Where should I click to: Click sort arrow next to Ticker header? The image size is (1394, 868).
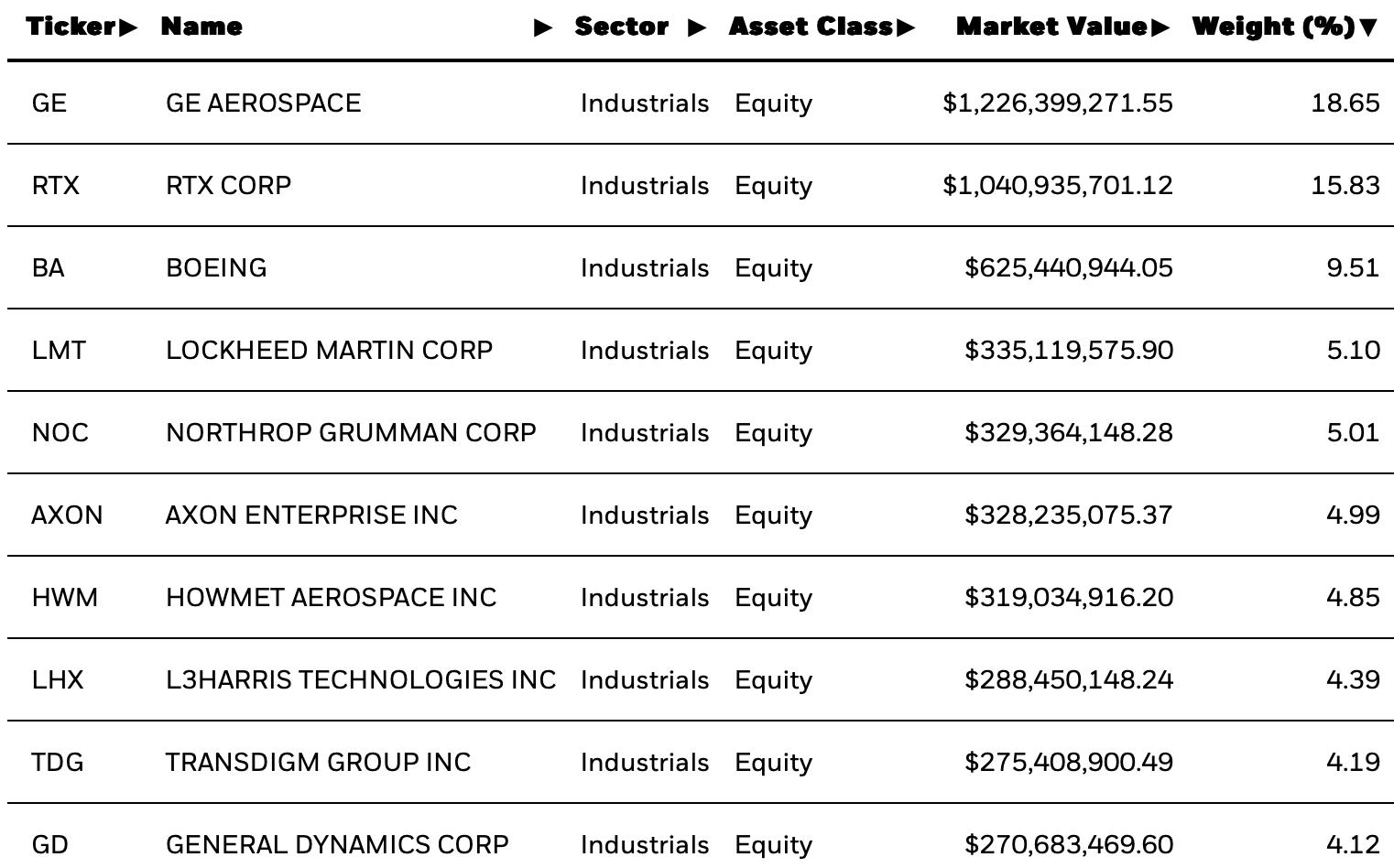128,27
